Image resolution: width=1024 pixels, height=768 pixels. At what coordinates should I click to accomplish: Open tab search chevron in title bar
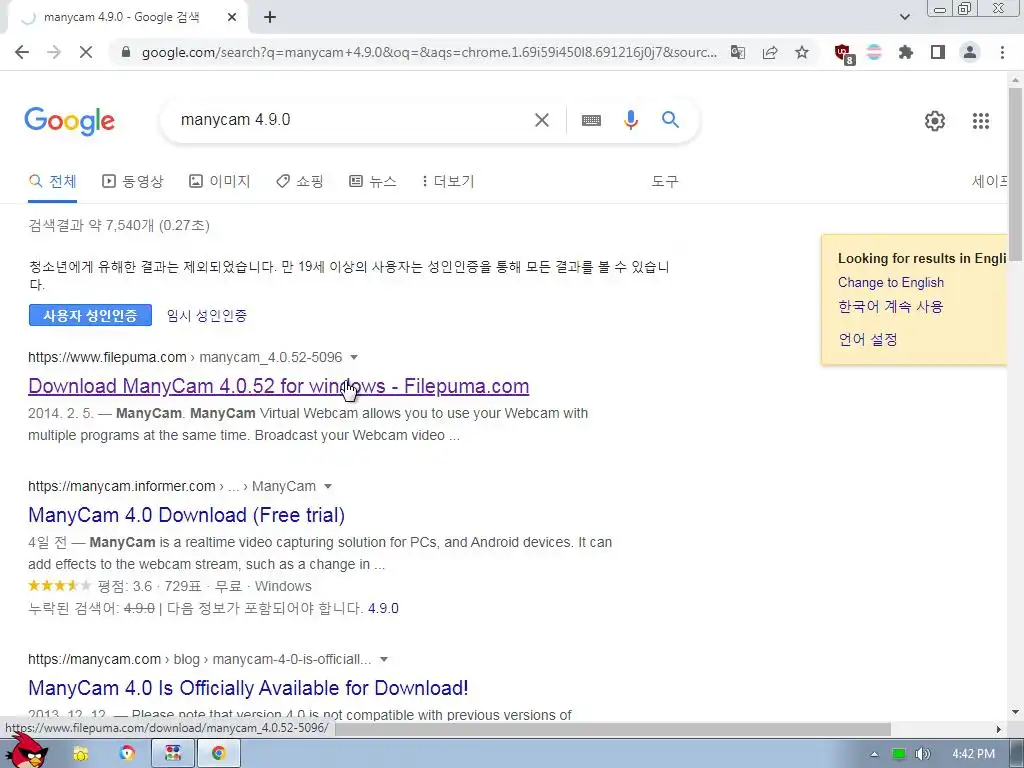(x=904, y=17)
